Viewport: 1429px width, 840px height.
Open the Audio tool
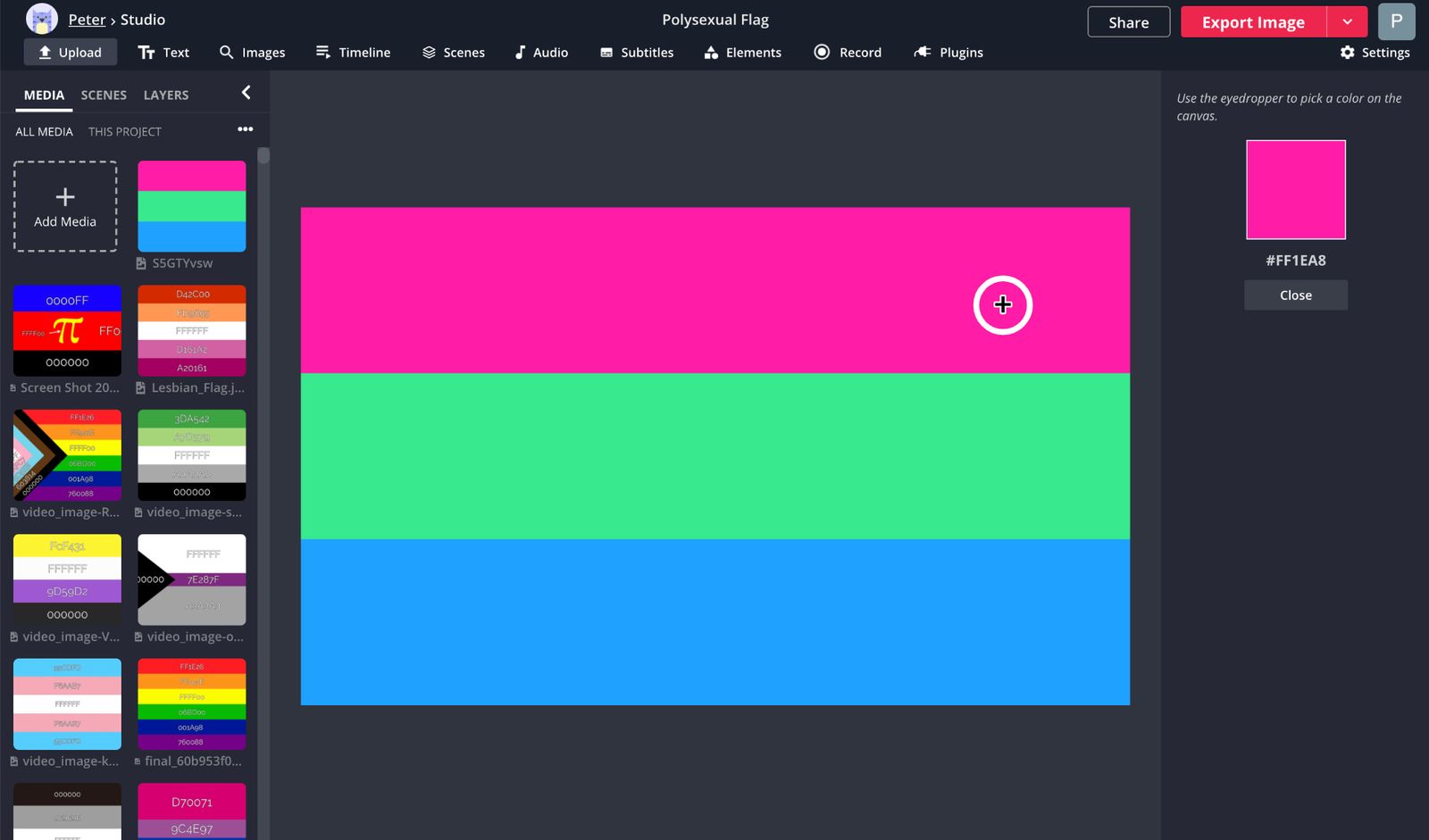click(x=541, y=53)
